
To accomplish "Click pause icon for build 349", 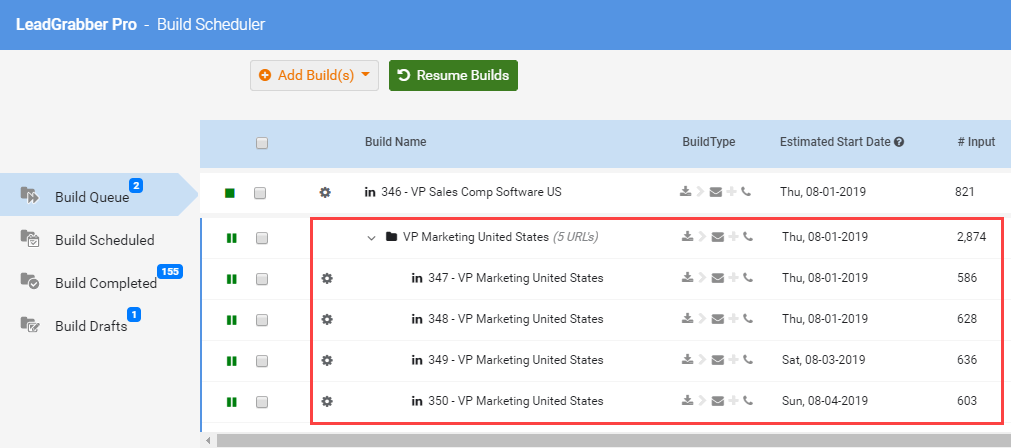I will coord(231,361).
